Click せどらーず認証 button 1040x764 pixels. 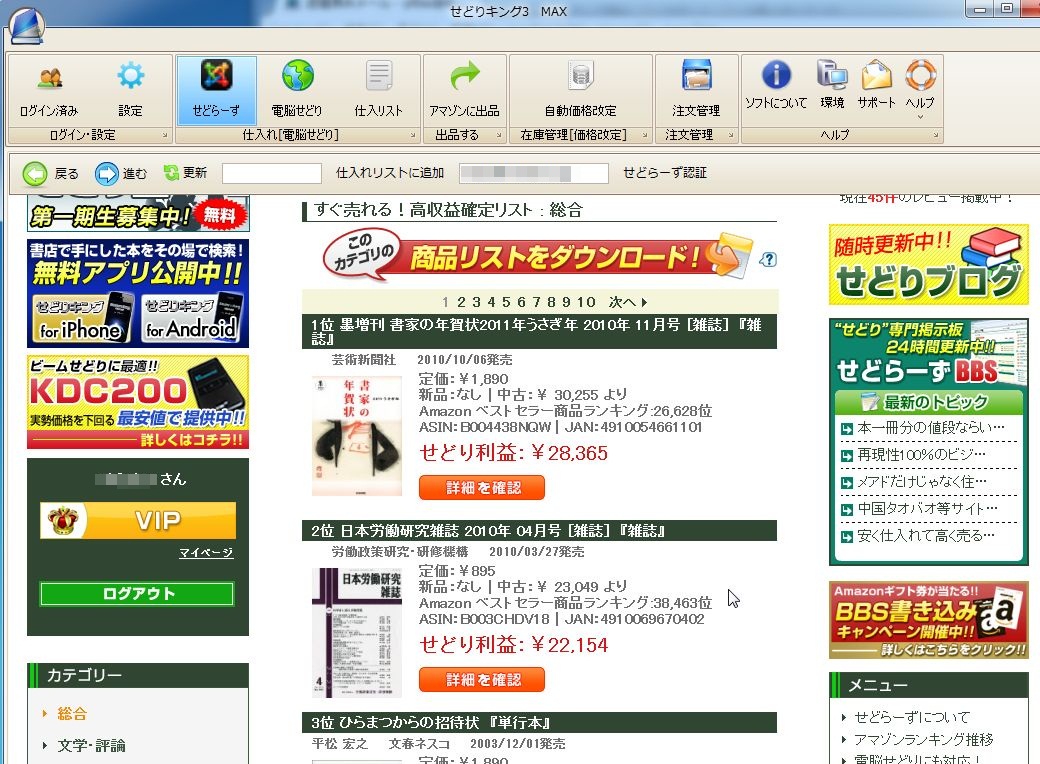[665, 173]
